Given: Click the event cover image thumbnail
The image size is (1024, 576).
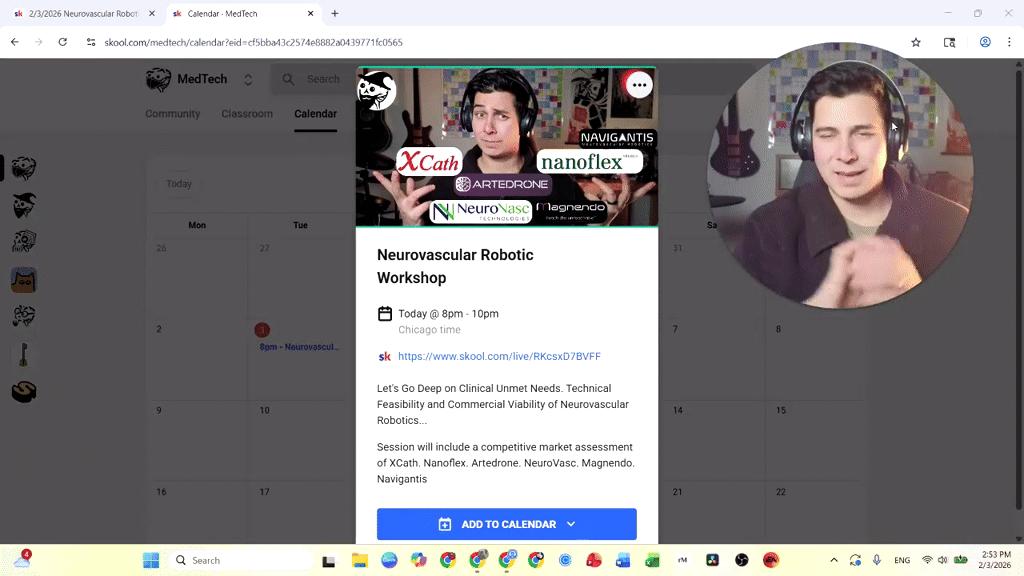Looking at the screenshot, I should tap(507, 147).
